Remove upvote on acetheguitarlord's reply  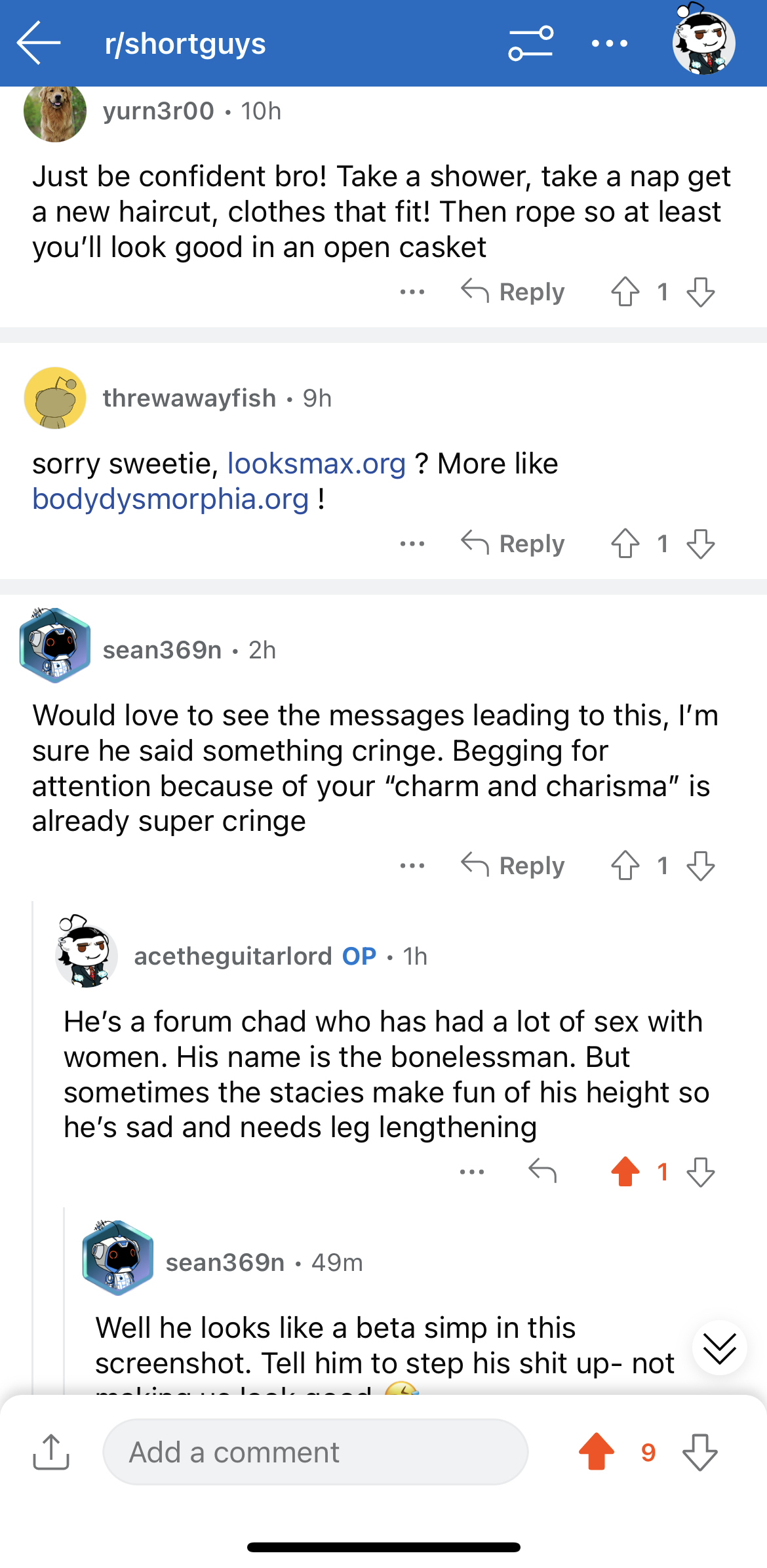(x=625, y=1171)
